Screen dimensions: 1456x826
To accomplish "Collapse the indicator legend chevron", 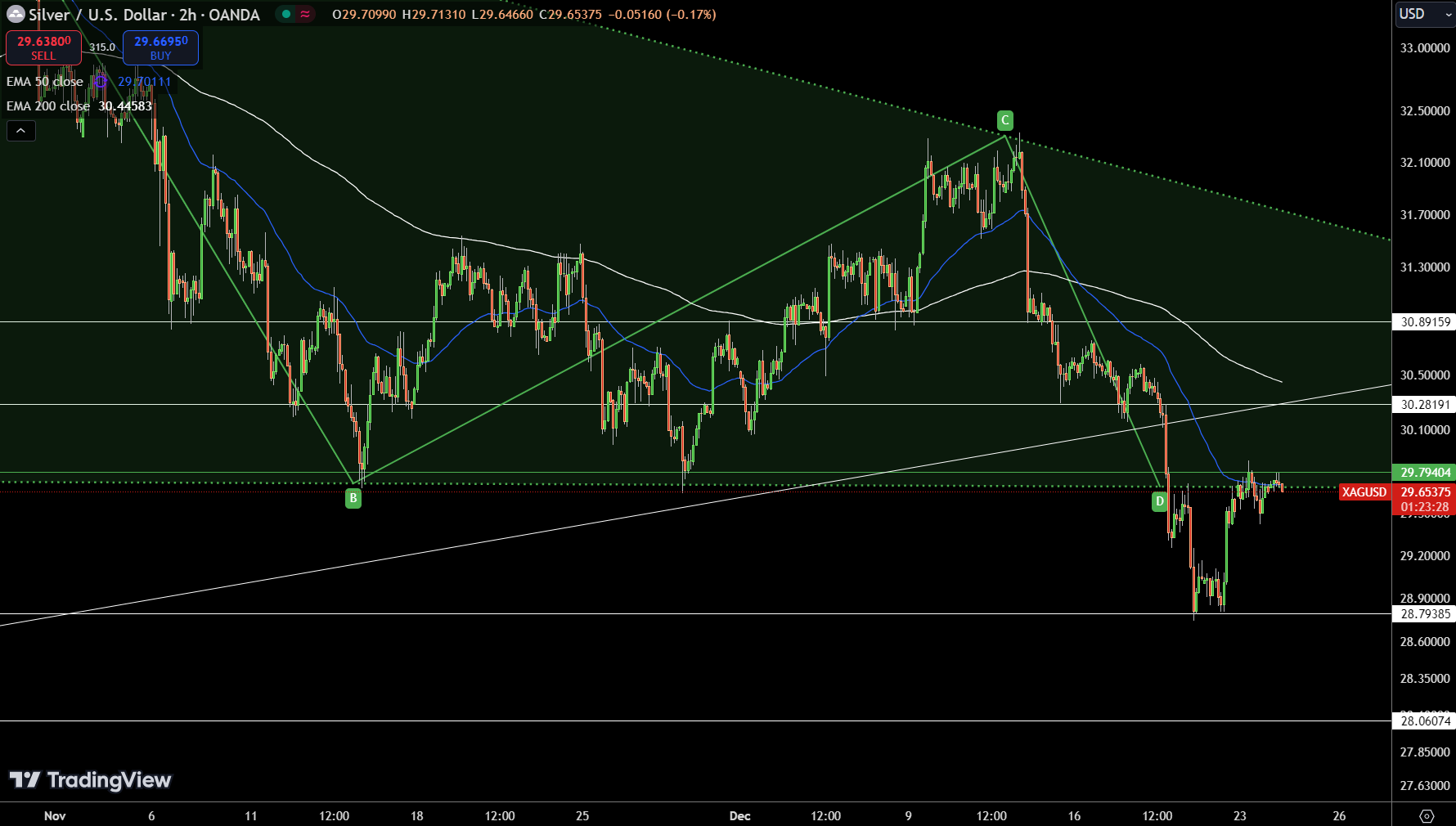I will tap(21, 131).
